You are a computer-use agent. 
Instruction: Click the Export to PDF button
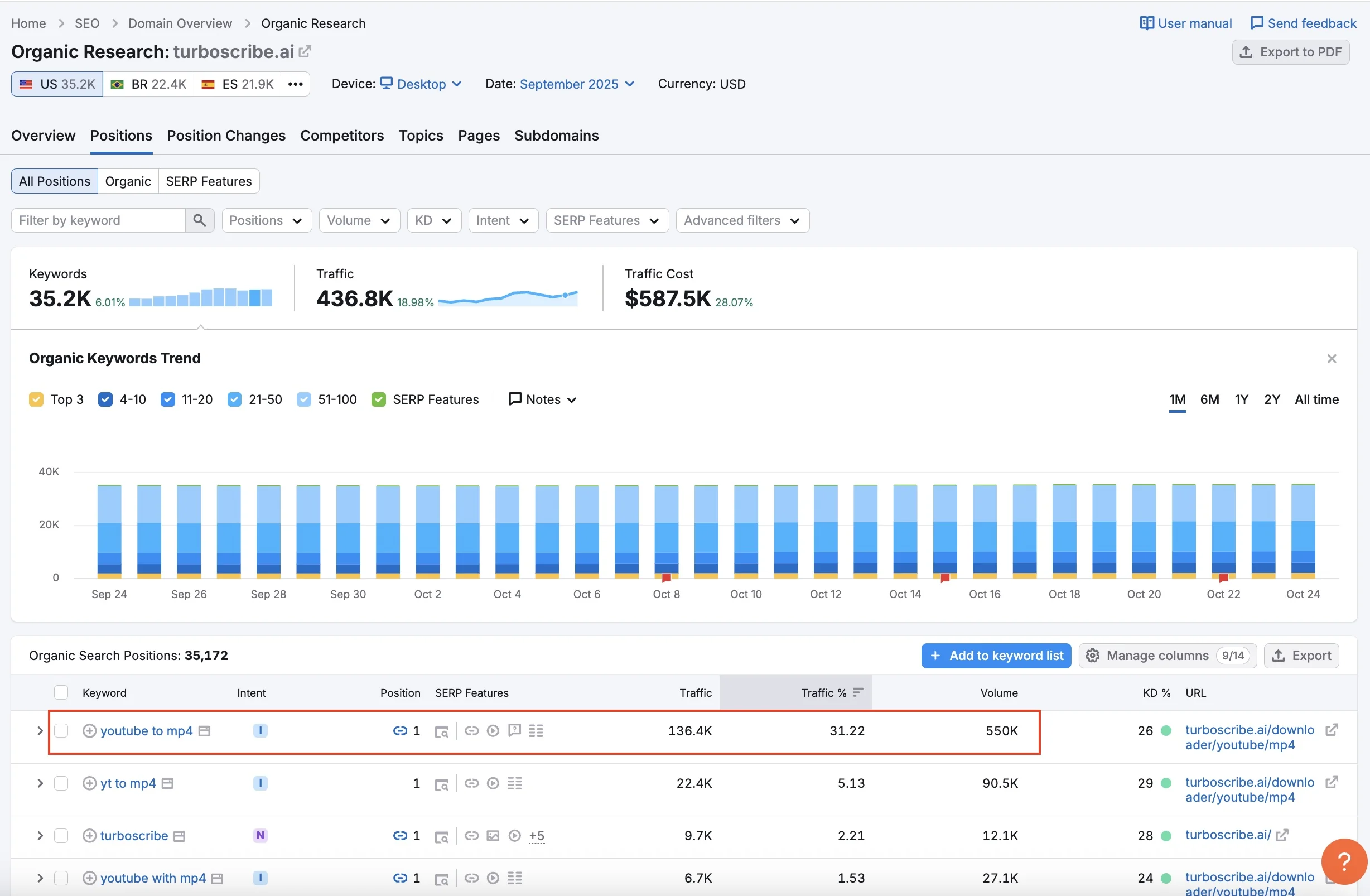pyautogui.click(x=1290, y=52)
